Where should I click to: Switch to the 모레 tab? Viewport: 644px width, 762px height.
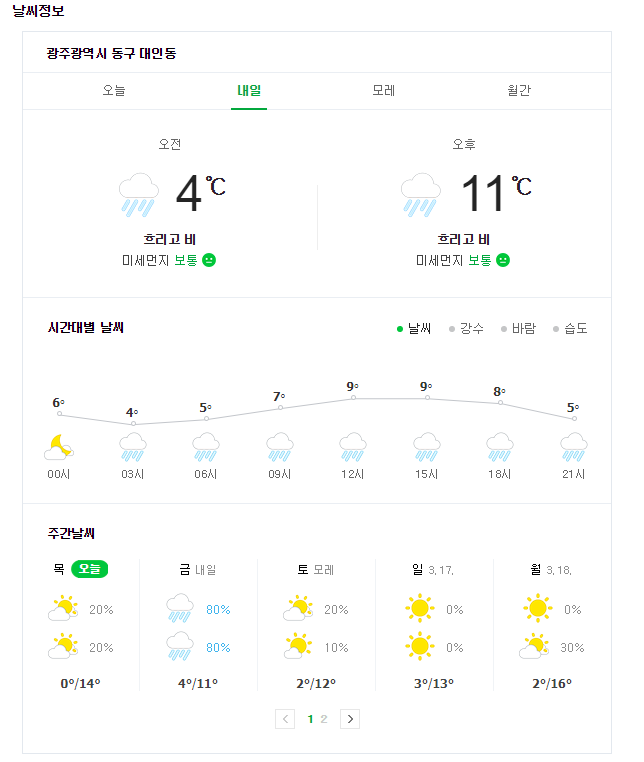[x=384, y=91]
